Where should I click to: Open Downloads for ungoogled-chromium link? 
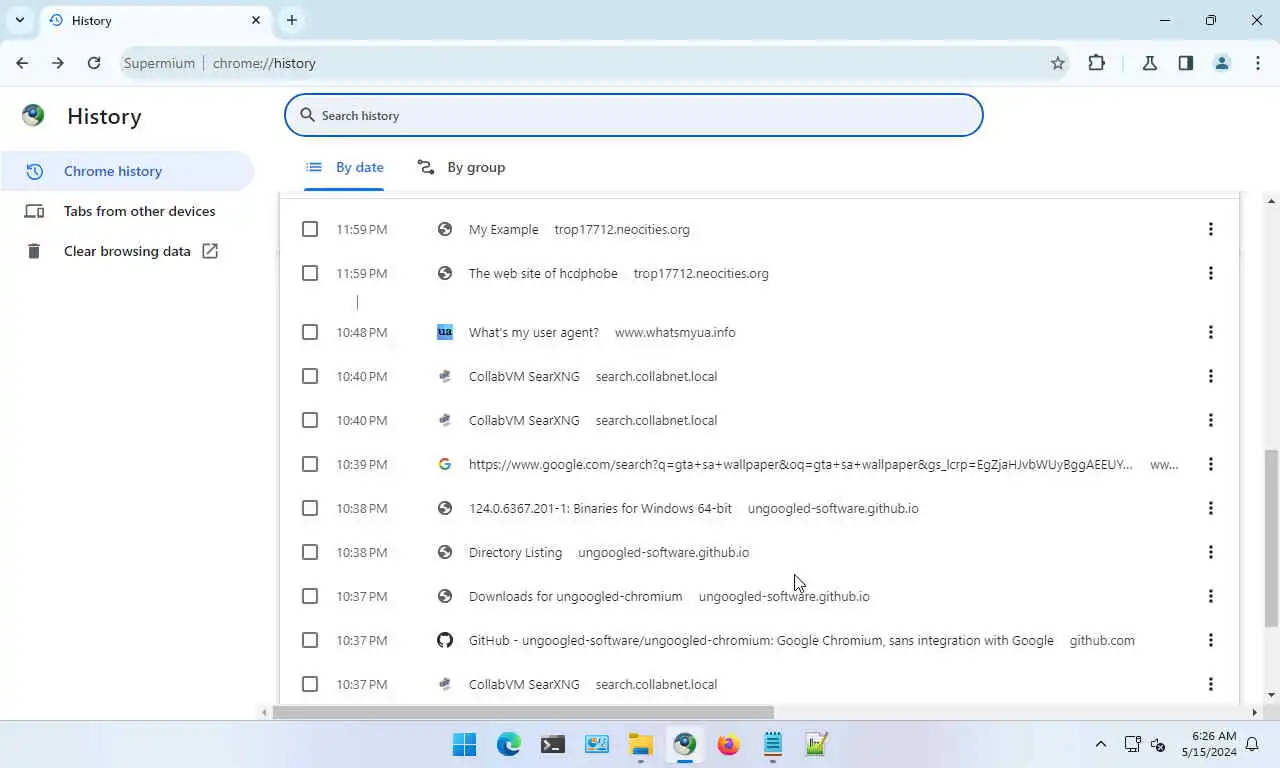point(575,596)
